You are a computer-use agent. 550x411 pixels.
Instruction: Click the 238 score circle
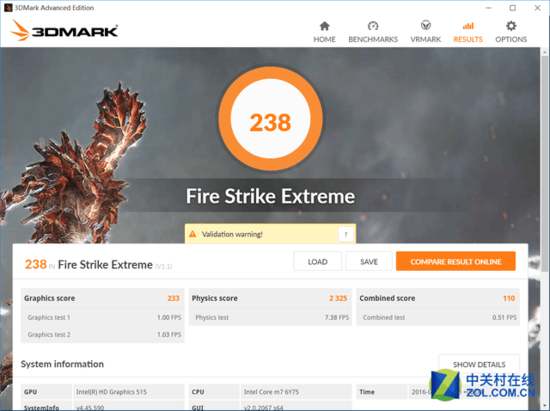click(270, 119)
